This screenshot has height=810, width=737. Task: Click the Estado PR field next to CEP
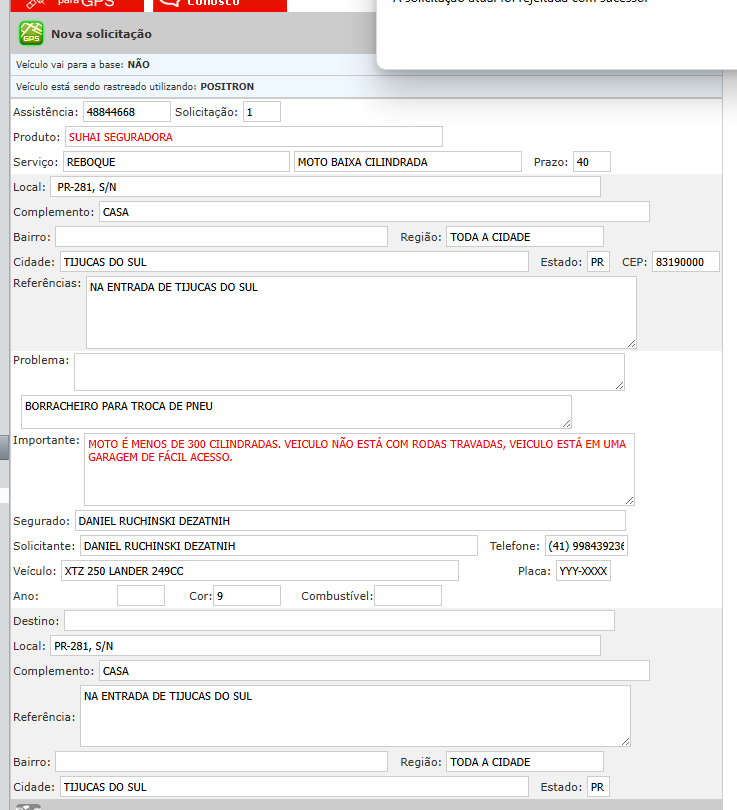(599, 261)
